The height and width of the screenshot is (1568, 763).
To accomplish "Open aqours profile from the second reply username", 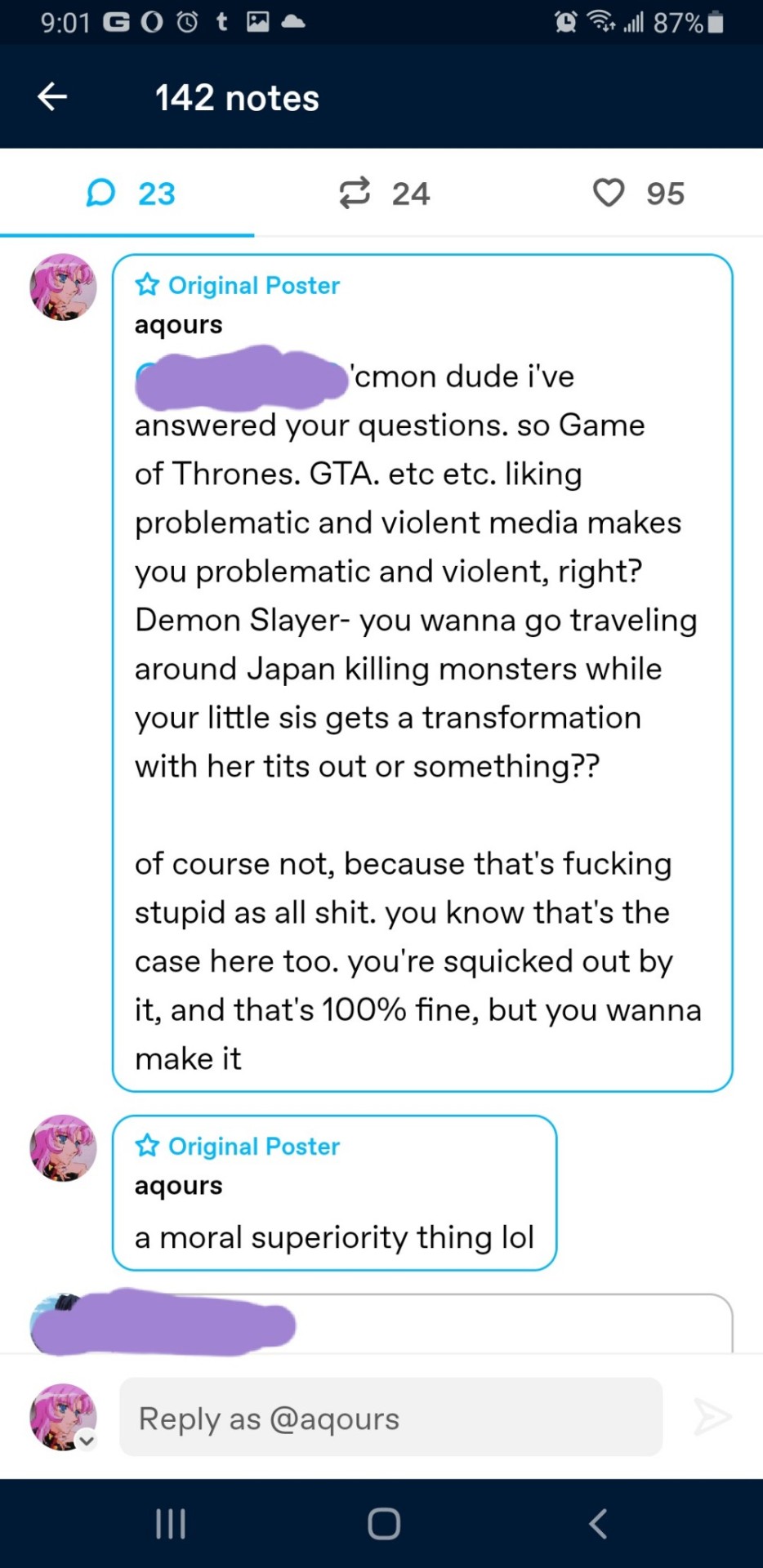I will pos(179,1185).
